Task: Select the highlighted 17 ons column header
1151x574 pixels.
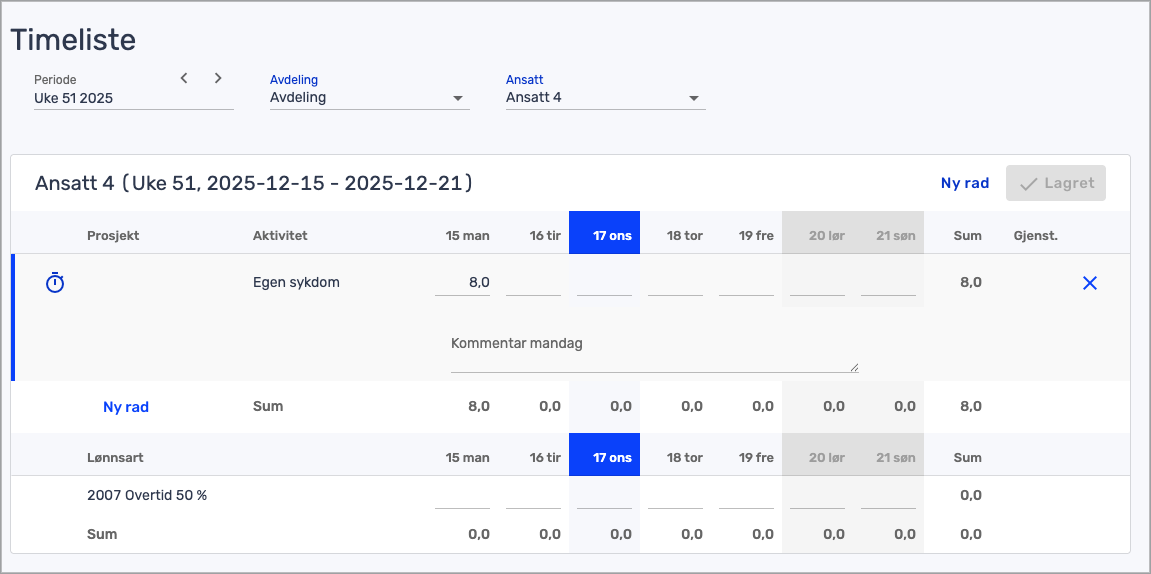Action: pyautogui.click(x=604, y=236)
